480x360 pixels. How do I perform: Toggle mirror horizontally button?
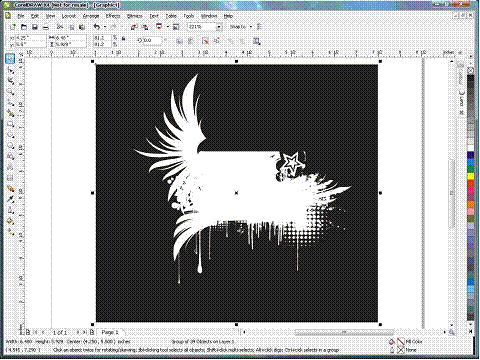point(179,41)
